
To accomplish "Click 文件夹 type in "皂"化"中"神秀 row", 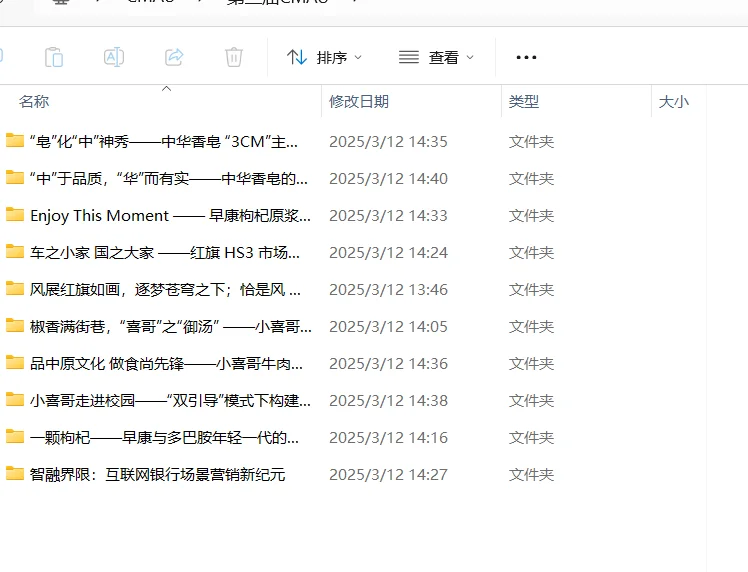I will point(531,142).
